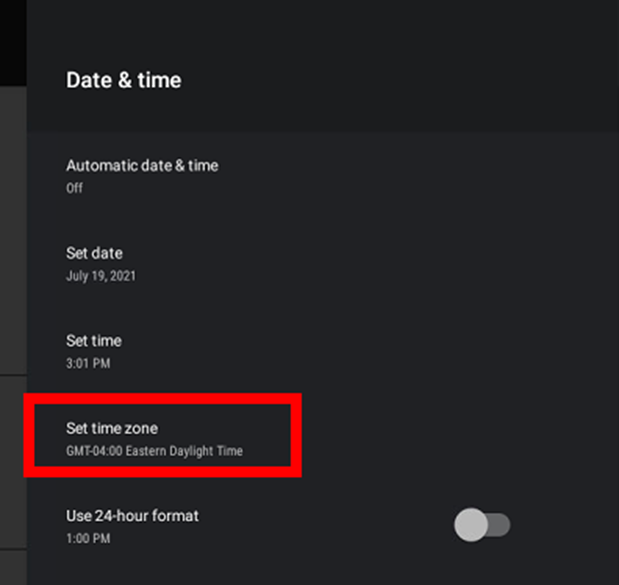Click the Set date title text
This screenshot has height=585, width=619.
(x=94, y=253)
